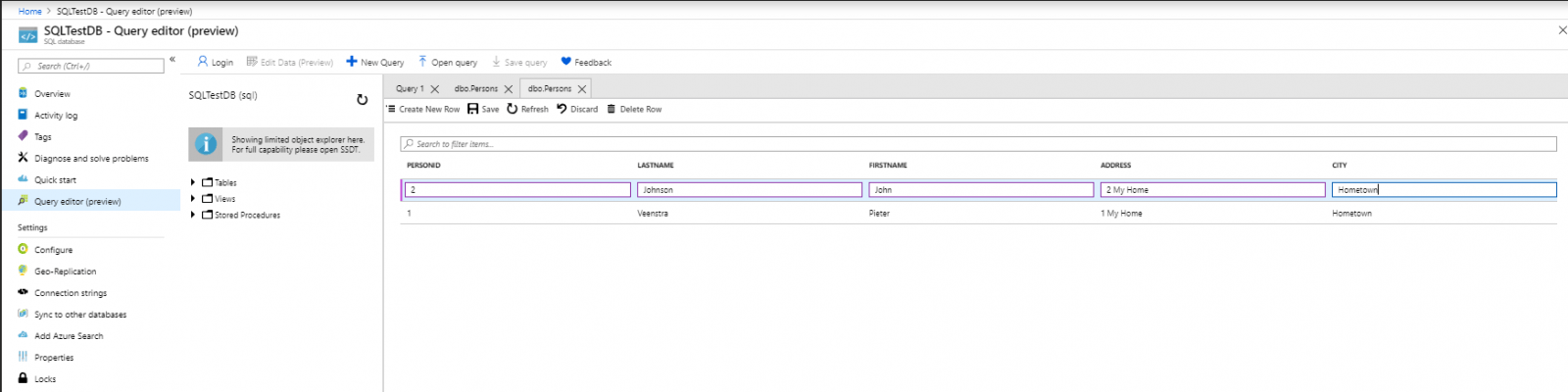Click the Locks padlock icon

(23, 378)
